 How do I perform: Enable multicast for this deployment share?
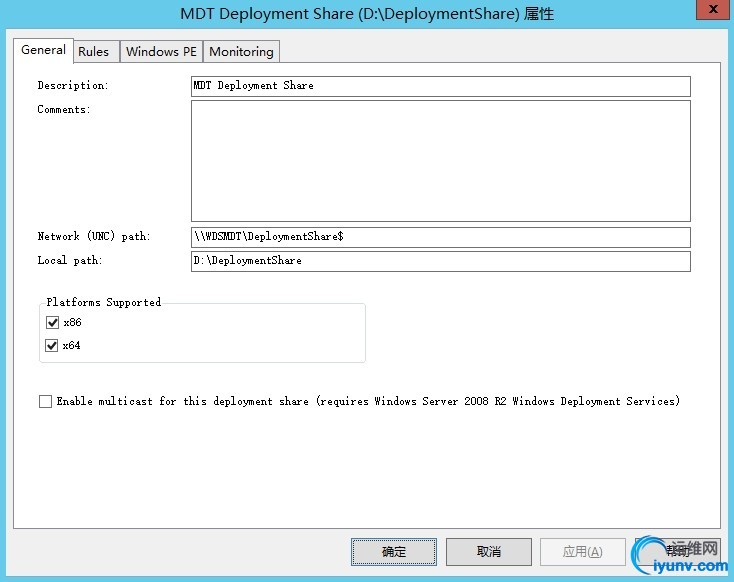(x=45, y=401)
